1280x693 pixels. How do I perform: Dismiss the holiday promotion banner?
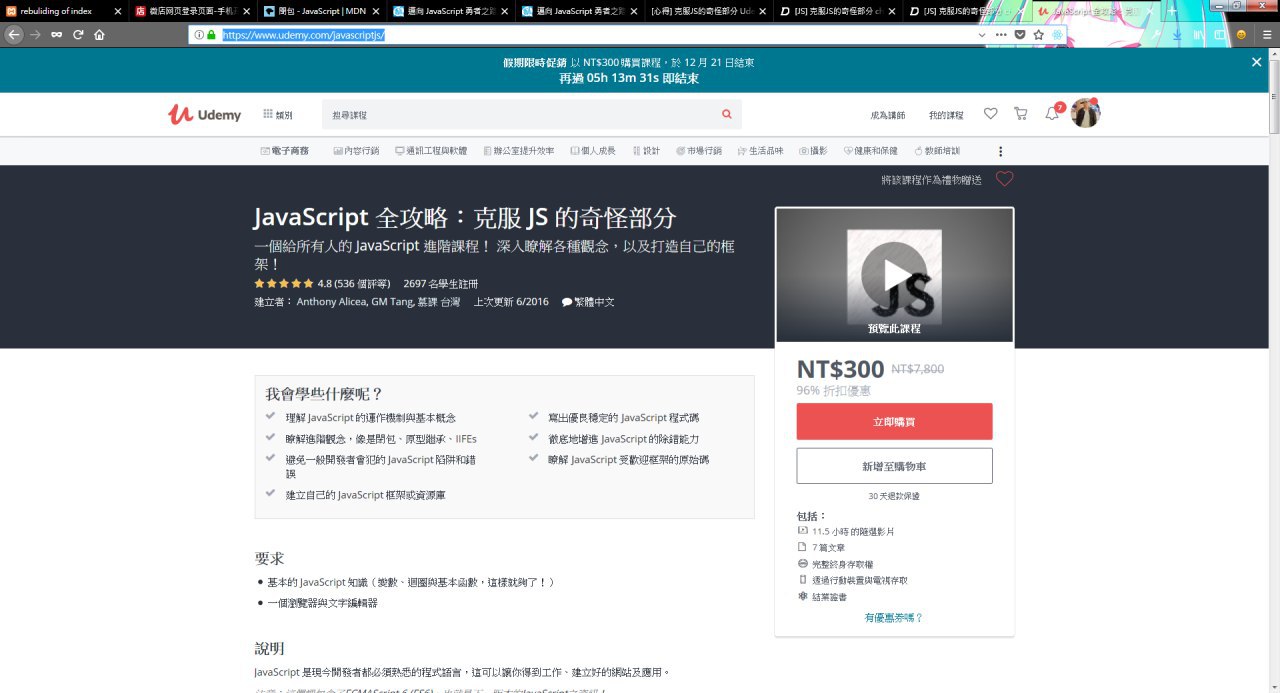tap(1256, 62)
